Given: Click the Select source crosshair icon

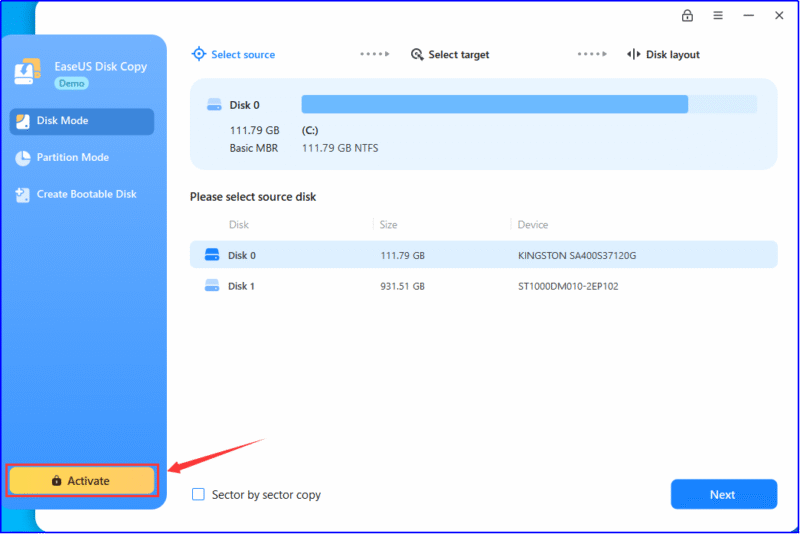Looking at the screenshot, I should pyautogui.click(x=198, y=54).
